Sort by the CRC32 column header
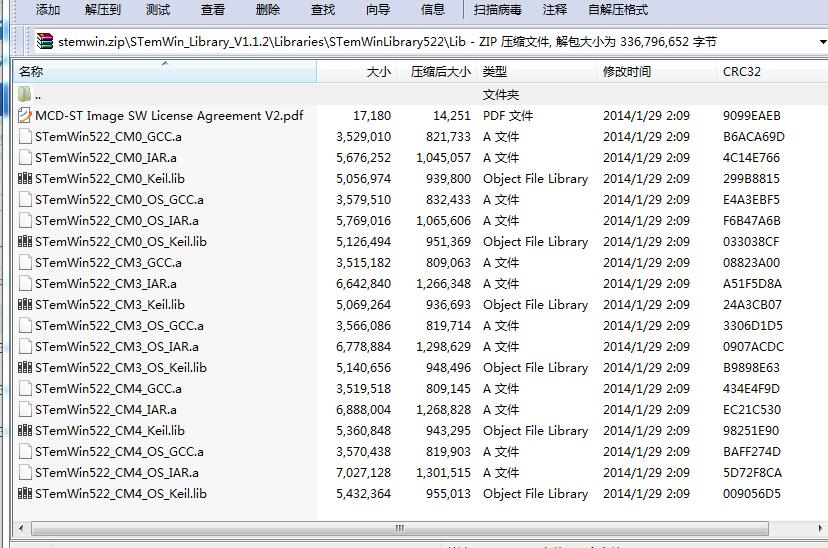828x548 pixels. 772,71
